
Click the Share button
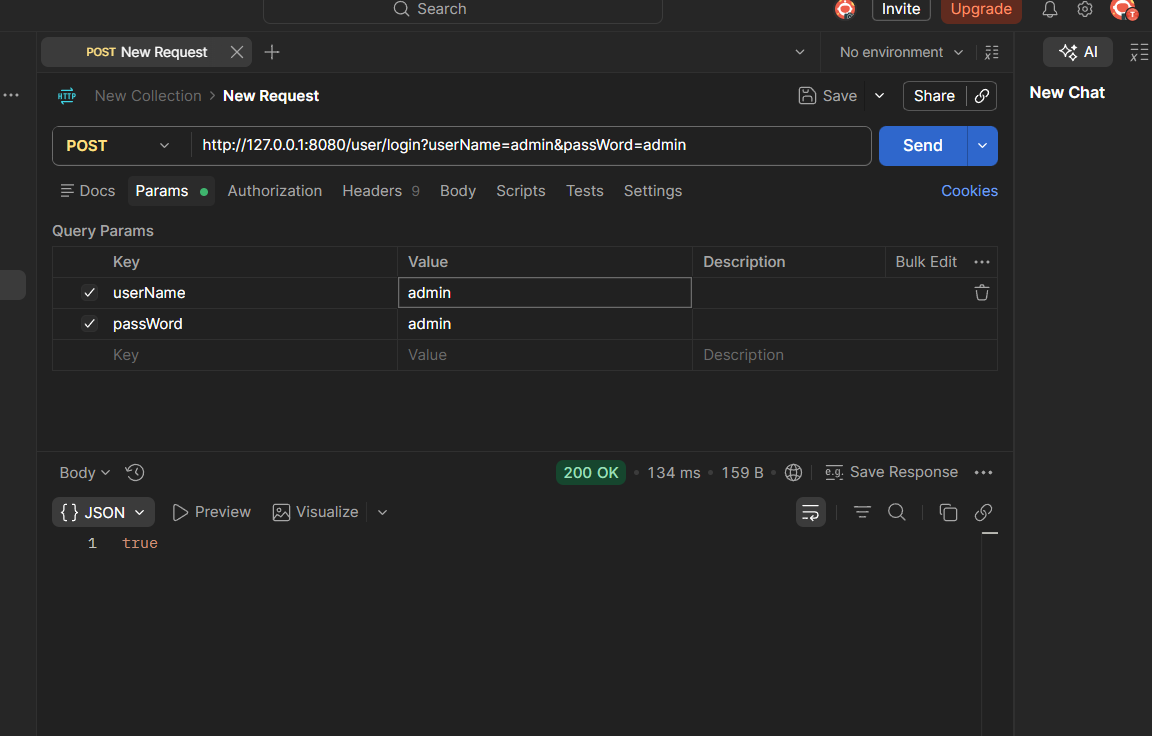click(934, 96)
